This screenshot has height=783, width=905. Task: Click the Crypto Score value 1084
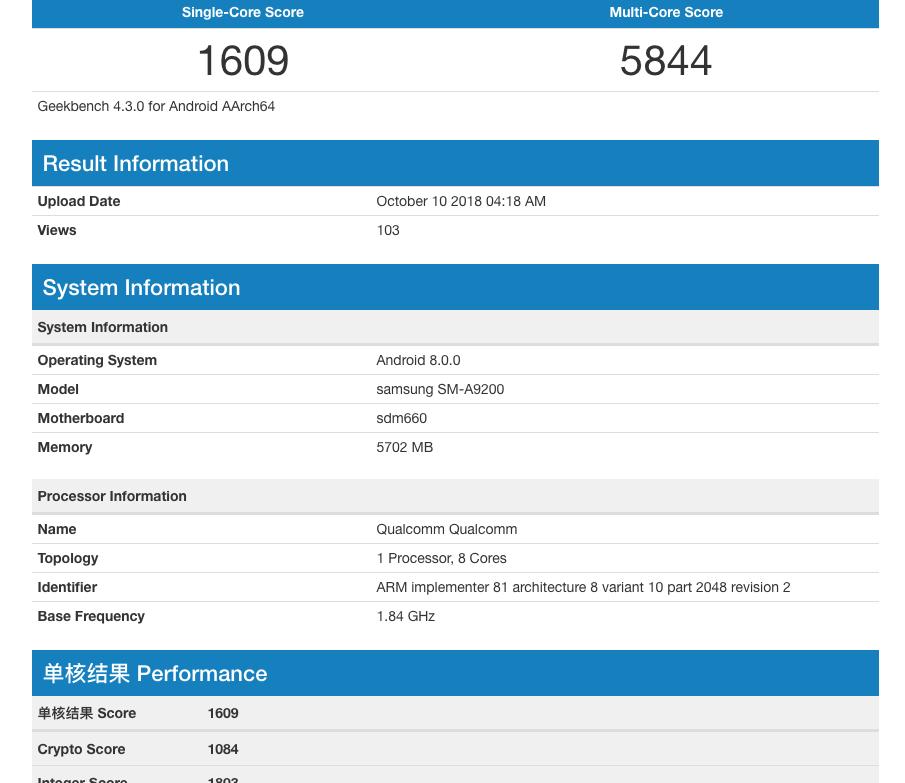[223, 749]
